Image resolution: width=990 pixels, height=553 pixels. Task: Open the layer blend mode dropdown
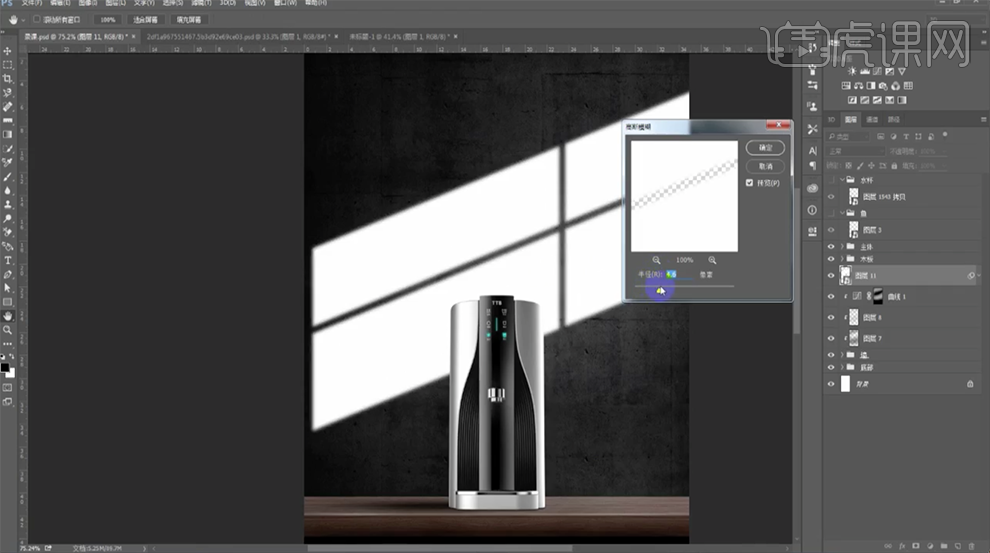(x=855, y=151)
